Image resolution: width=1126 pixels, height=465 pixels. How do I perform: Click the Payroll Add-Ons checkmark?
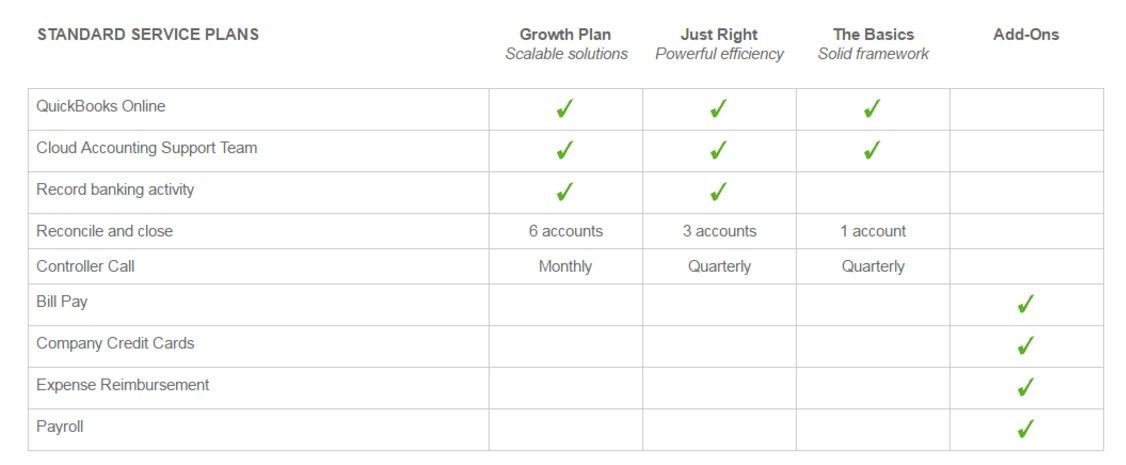pyautogui.click(x=1026, y=429)
